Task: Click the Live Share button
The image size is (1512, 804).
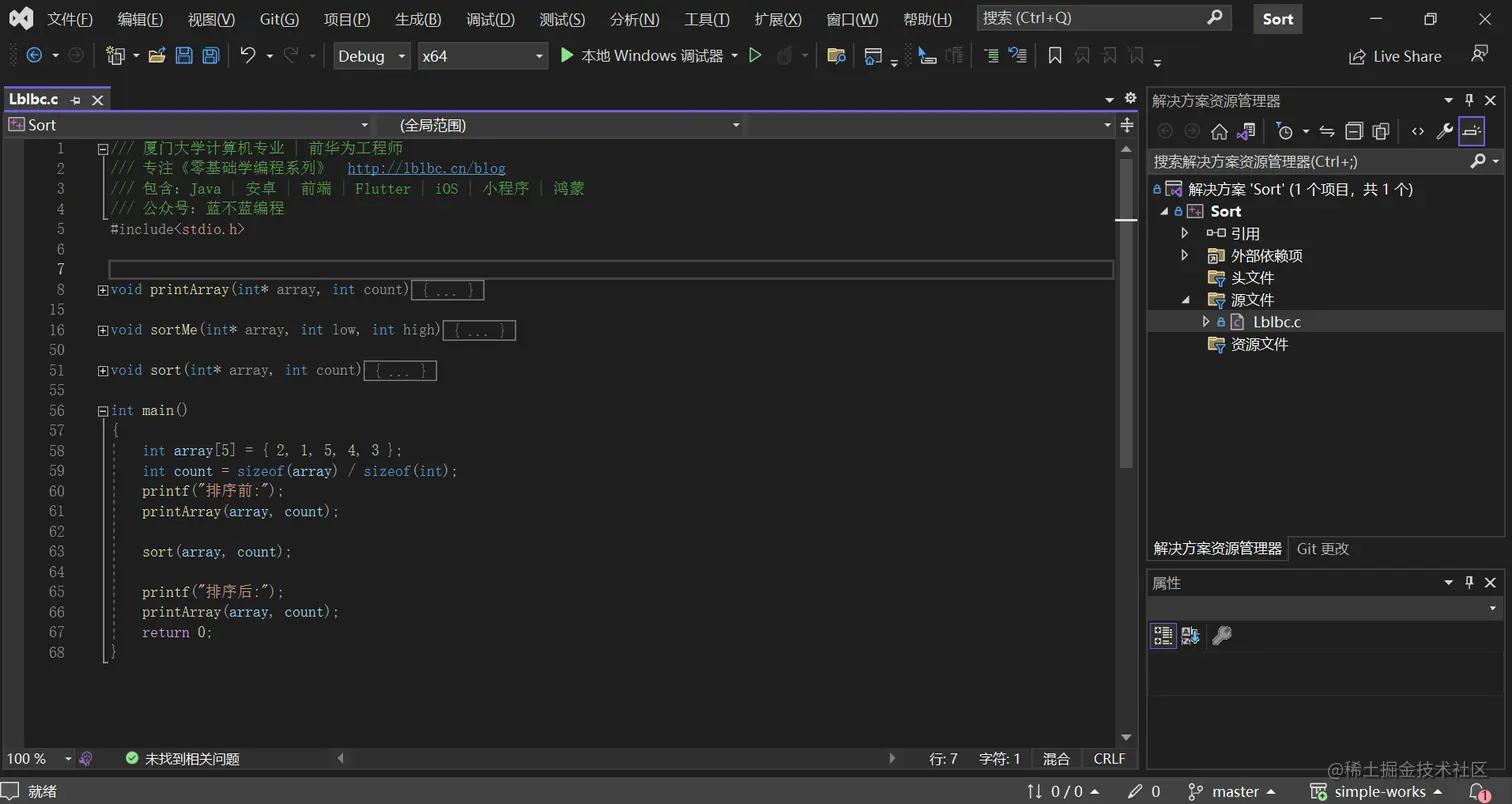Action: [x=1396, y=56]
